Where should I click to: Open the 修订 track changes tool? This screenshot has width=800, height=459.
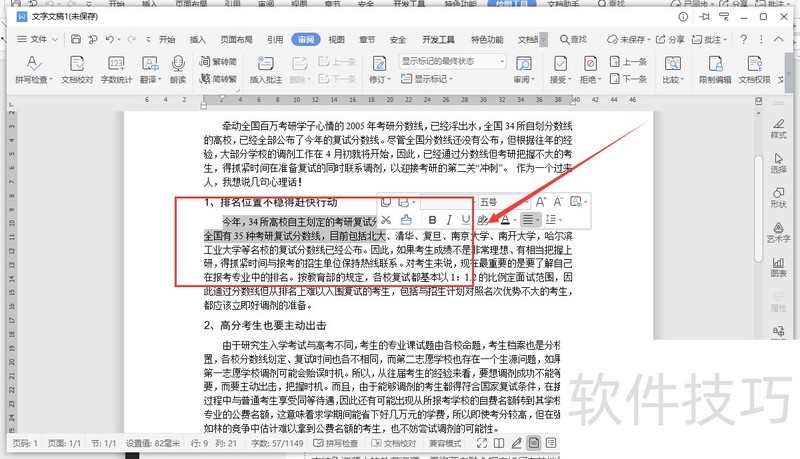coord(380,70)
